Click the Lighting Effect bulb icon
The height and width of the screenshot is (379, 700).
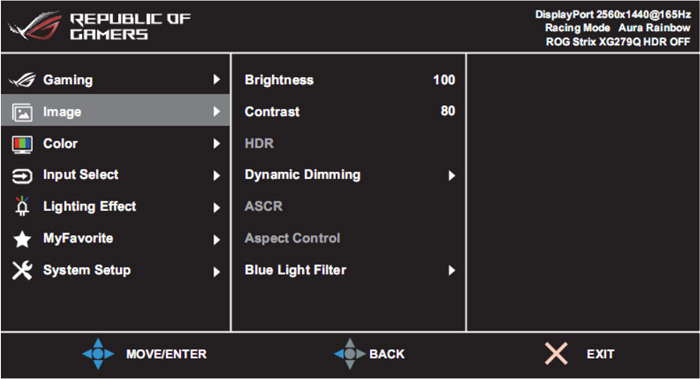(x=22, y=206)
